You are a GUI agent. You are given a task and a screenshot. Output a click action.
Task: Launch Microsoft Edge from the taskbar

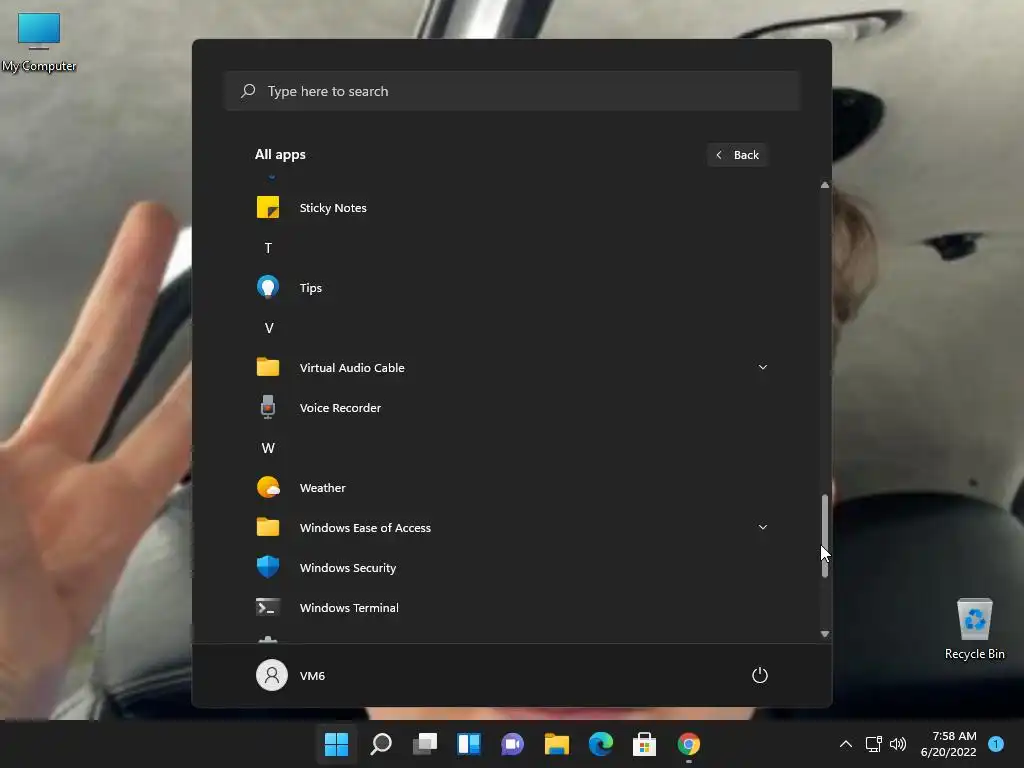tap(601, 744)
